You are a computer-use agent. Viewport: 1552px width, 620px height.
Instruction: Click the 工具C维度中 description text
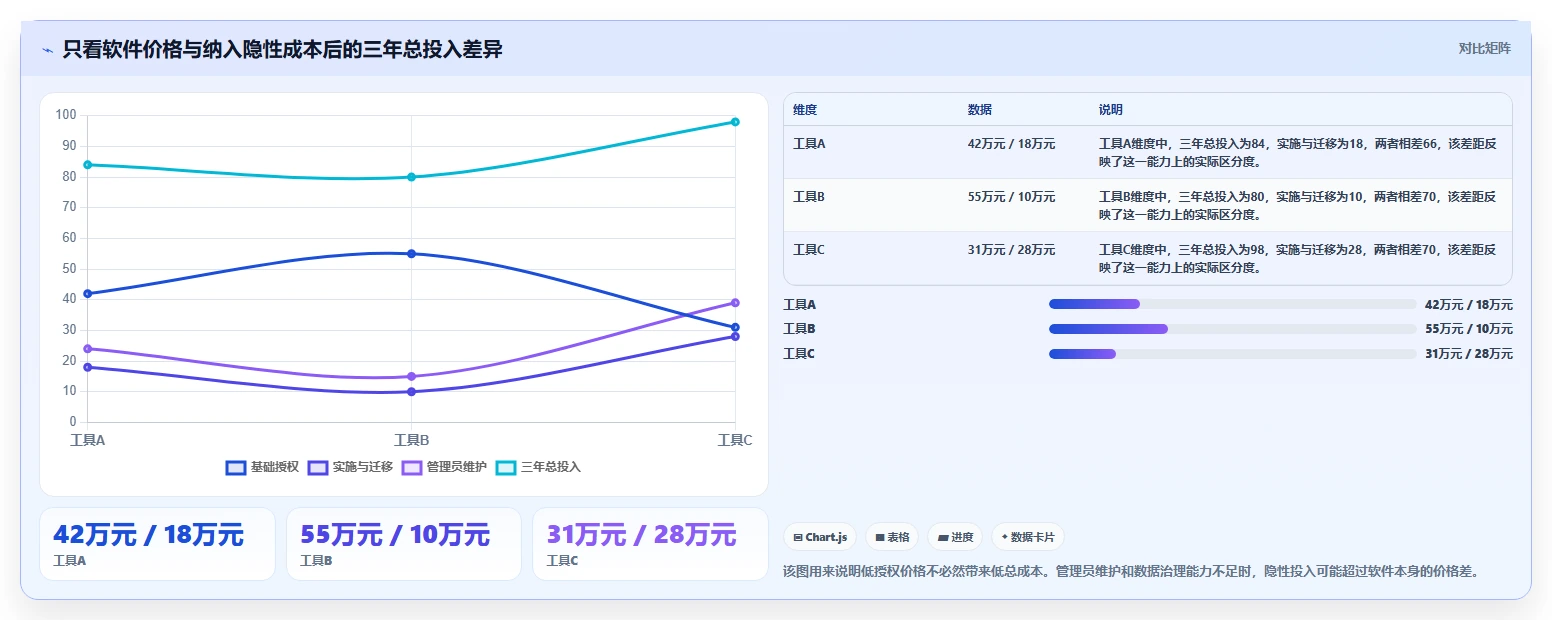pos(1298,259)
